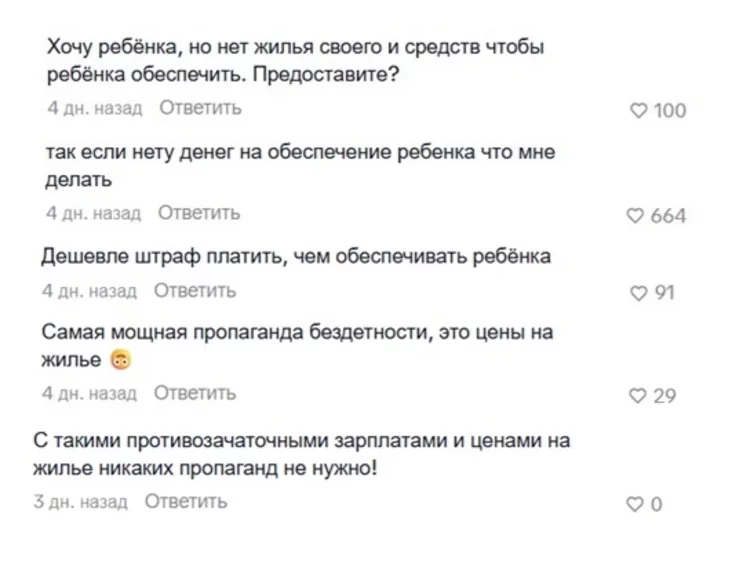Click the "Дешевле штраф платить" comment text
This screenshot has width=732, height=567.
[295, 257]
